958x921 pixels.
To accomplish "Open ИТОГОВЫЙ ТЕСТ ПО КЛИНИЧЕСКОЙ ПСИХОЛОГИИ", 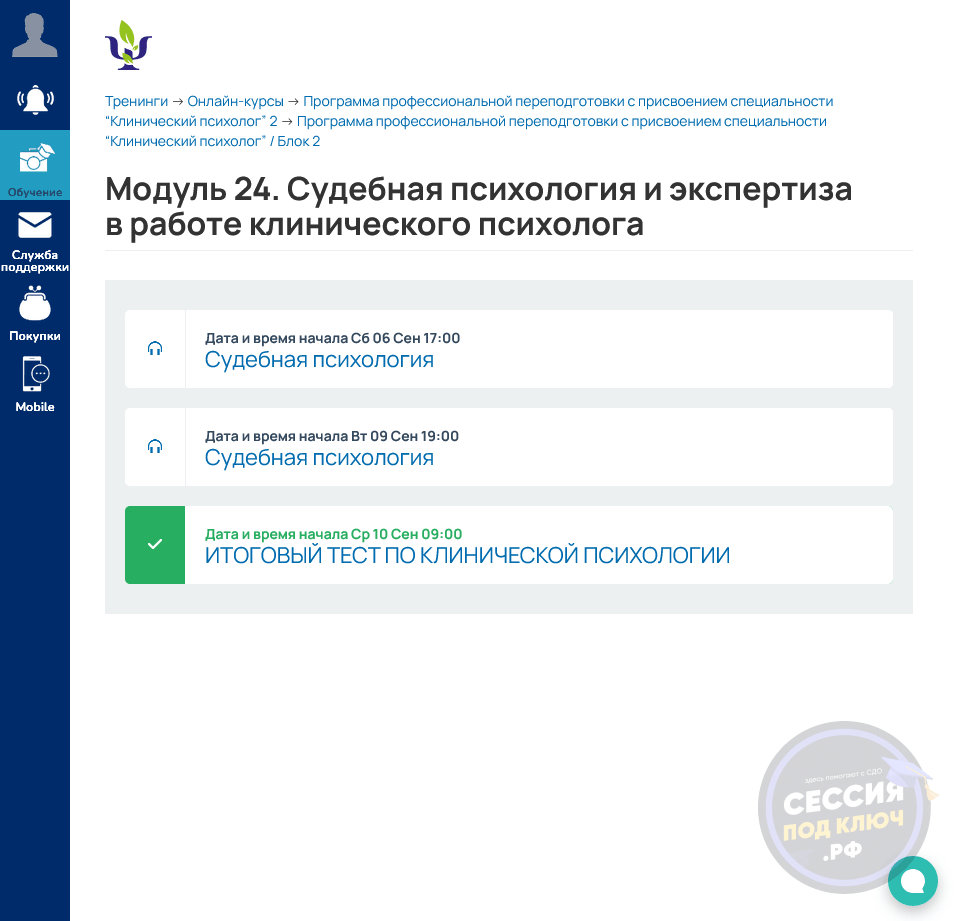I will coord(467,556).
